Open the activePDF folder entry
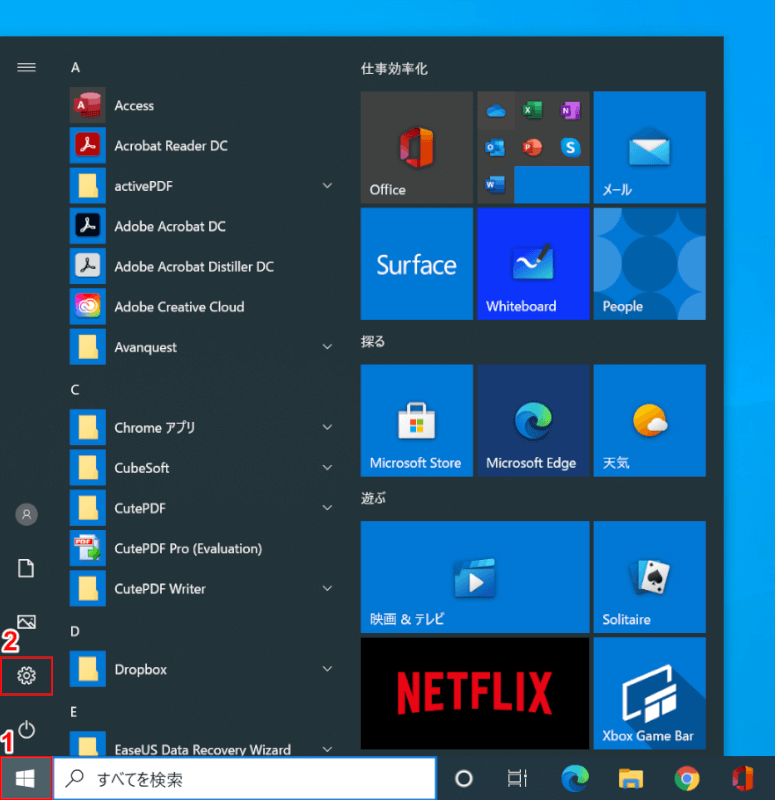Screen dimensions: 775x800 [203, 186]
